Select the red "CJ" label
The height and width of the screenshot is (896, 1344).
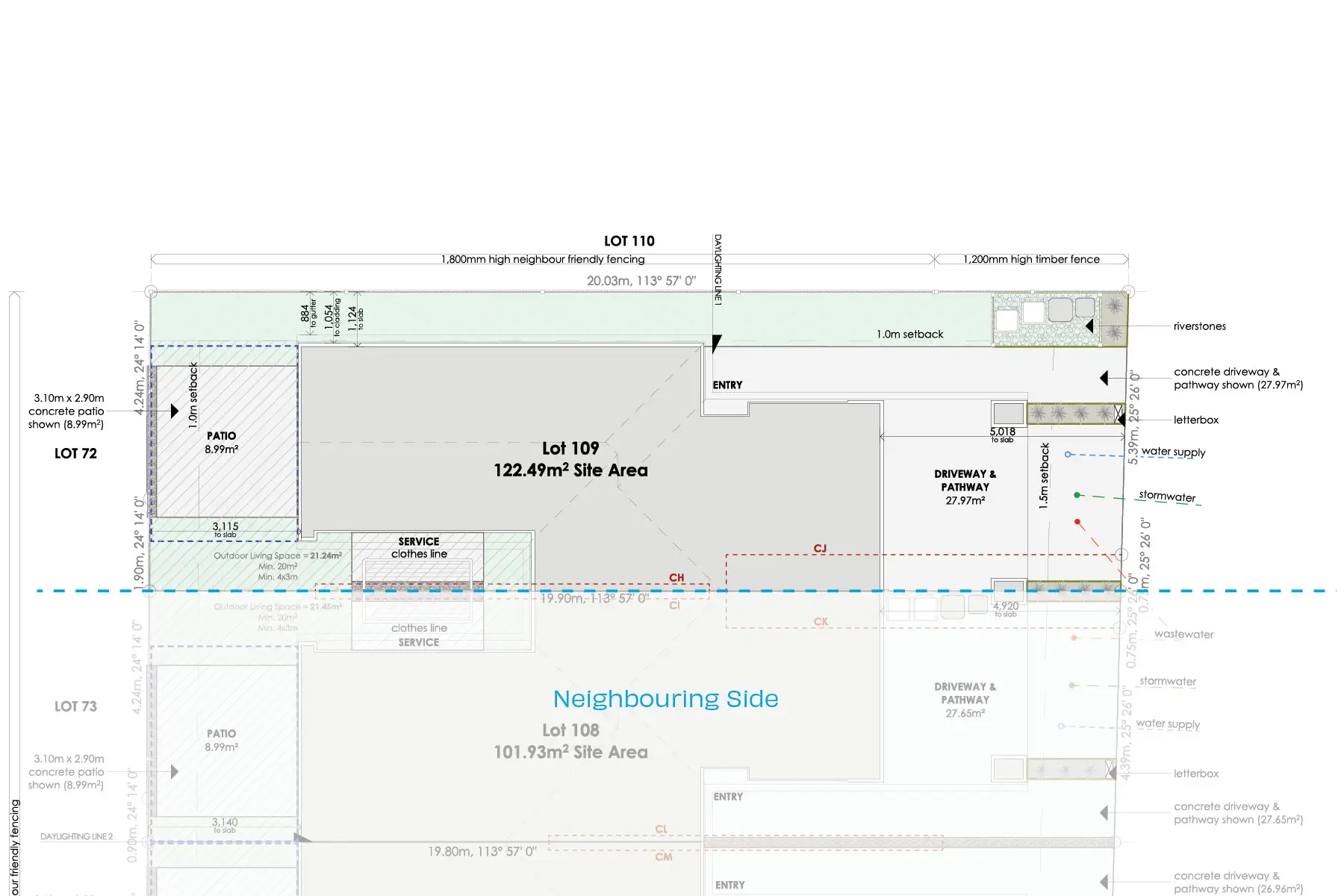pyautogui.click(x=820, y=548)
